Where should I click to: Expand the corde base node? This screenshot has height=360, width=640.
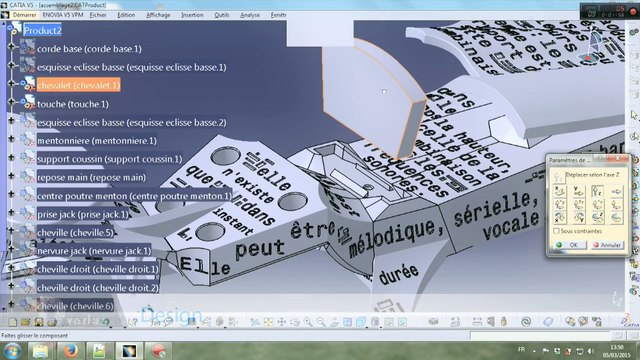pos(11,47)
